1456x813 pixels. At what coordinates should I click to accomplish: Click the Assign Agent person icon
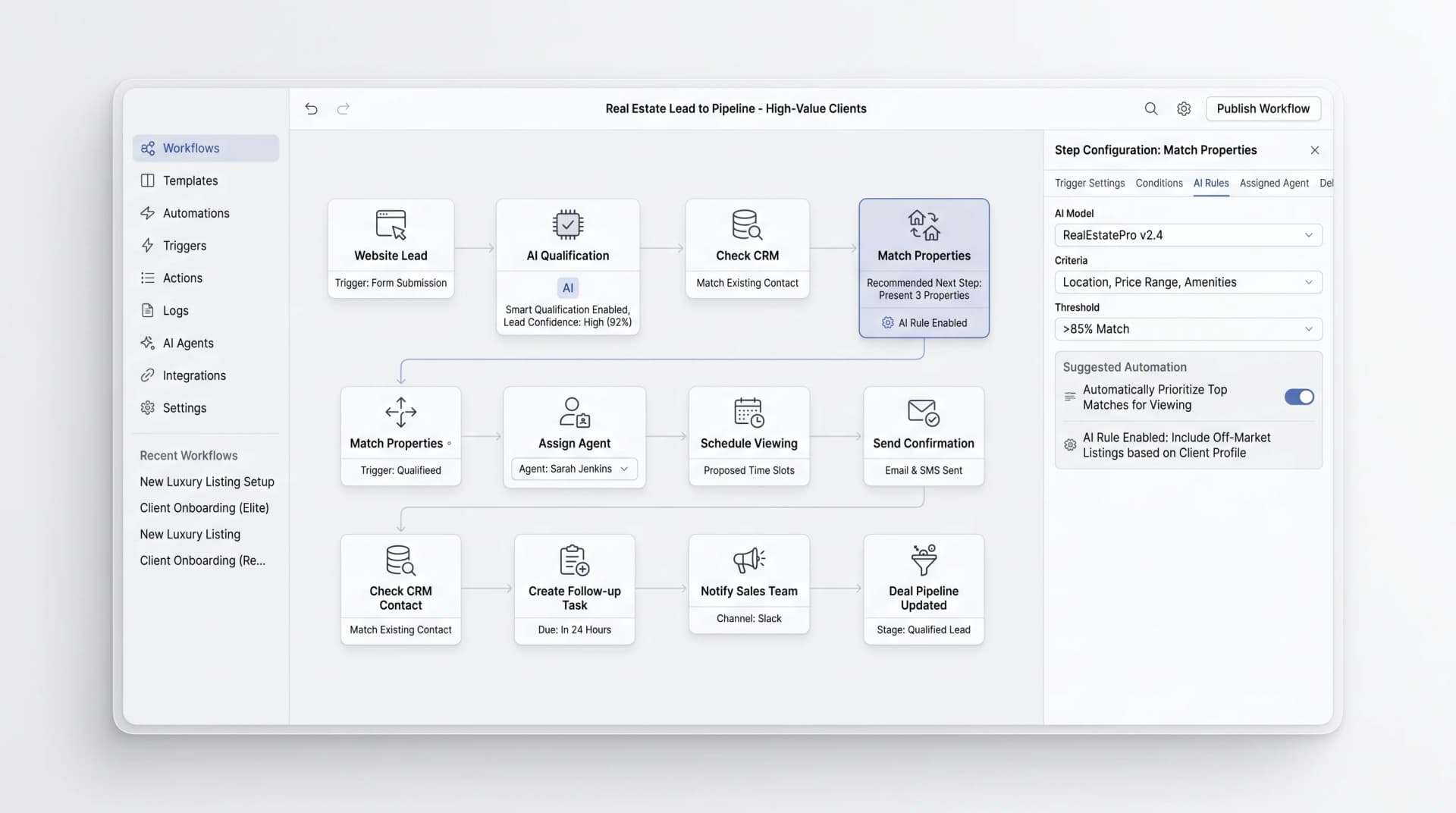coord(574,412)
